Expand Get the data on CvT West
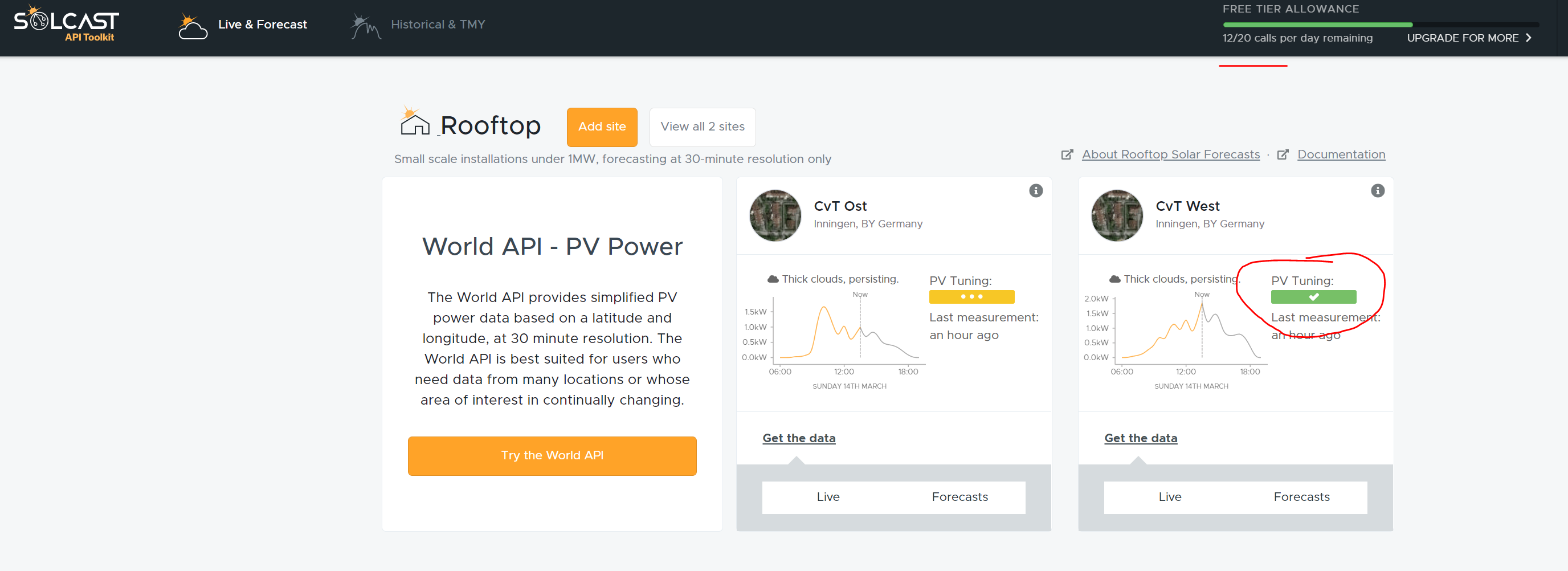The image size is (1568, 571). click(x=1140, y=438)
